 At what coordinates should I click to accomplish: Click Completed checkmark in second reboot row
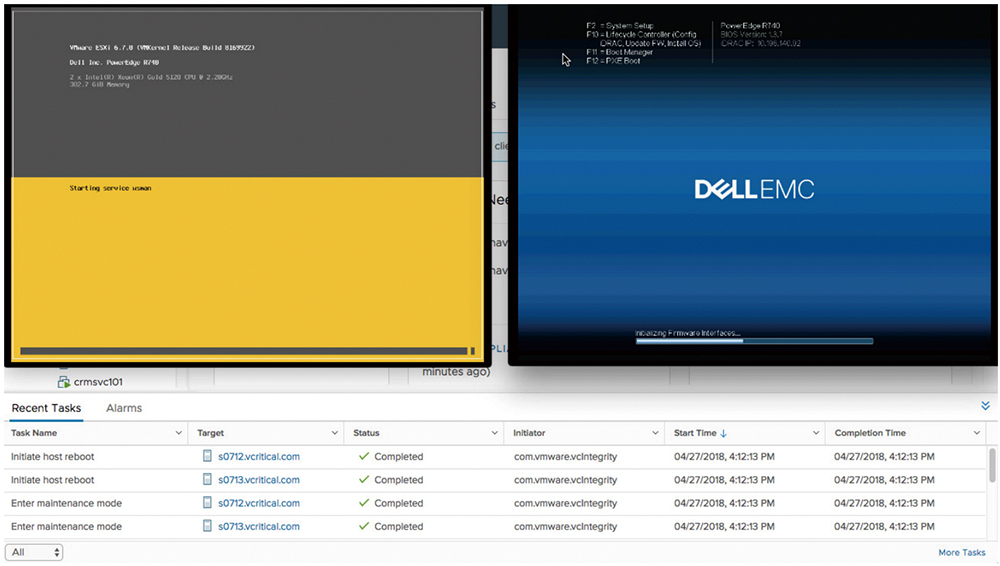pos(364,479)
